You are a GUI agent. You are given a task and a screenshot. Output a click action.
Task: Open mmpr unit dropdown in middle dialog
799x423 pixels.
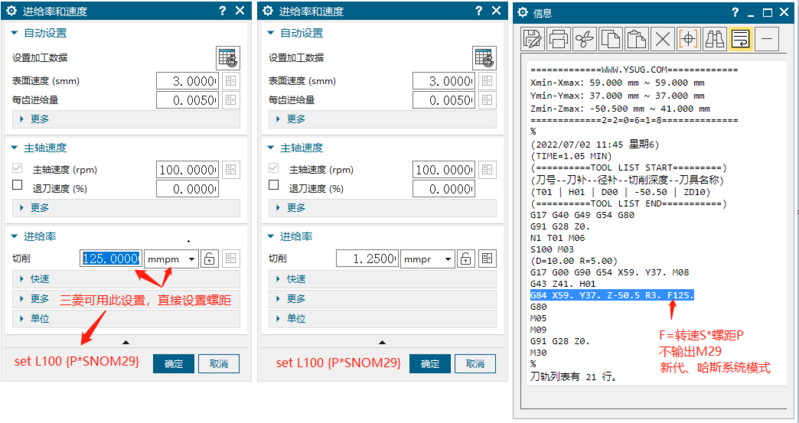(x=427, y=259)
